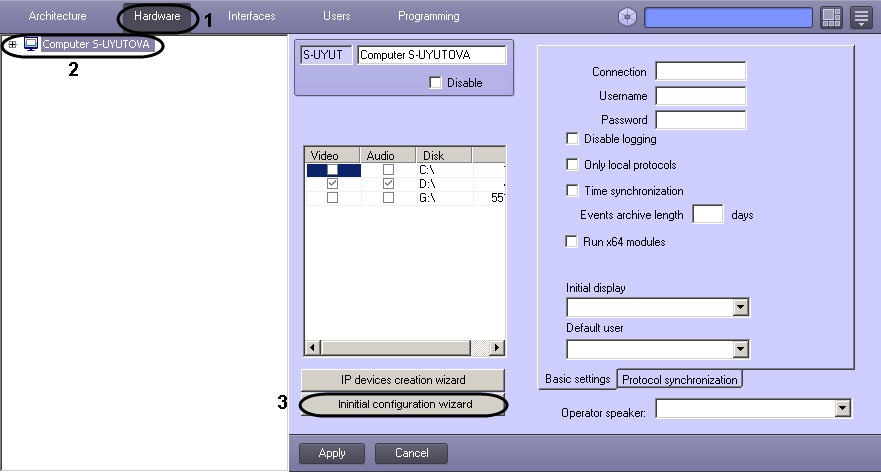Switch to the Hardware tab
This screenshot has height=472, width=881.
pyautogui.click(x=157, y=16)
